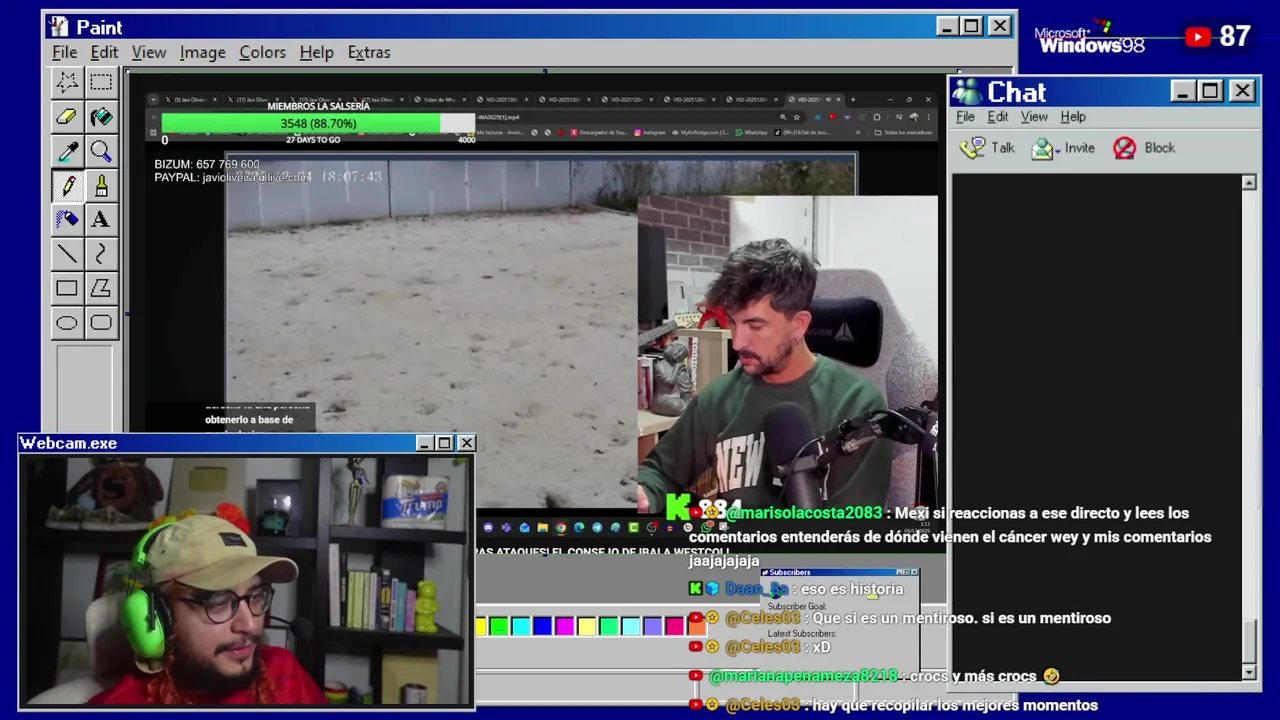1280x720 pixels.
Task: Click the Paint application title bar icon
Action: (59, 27)
